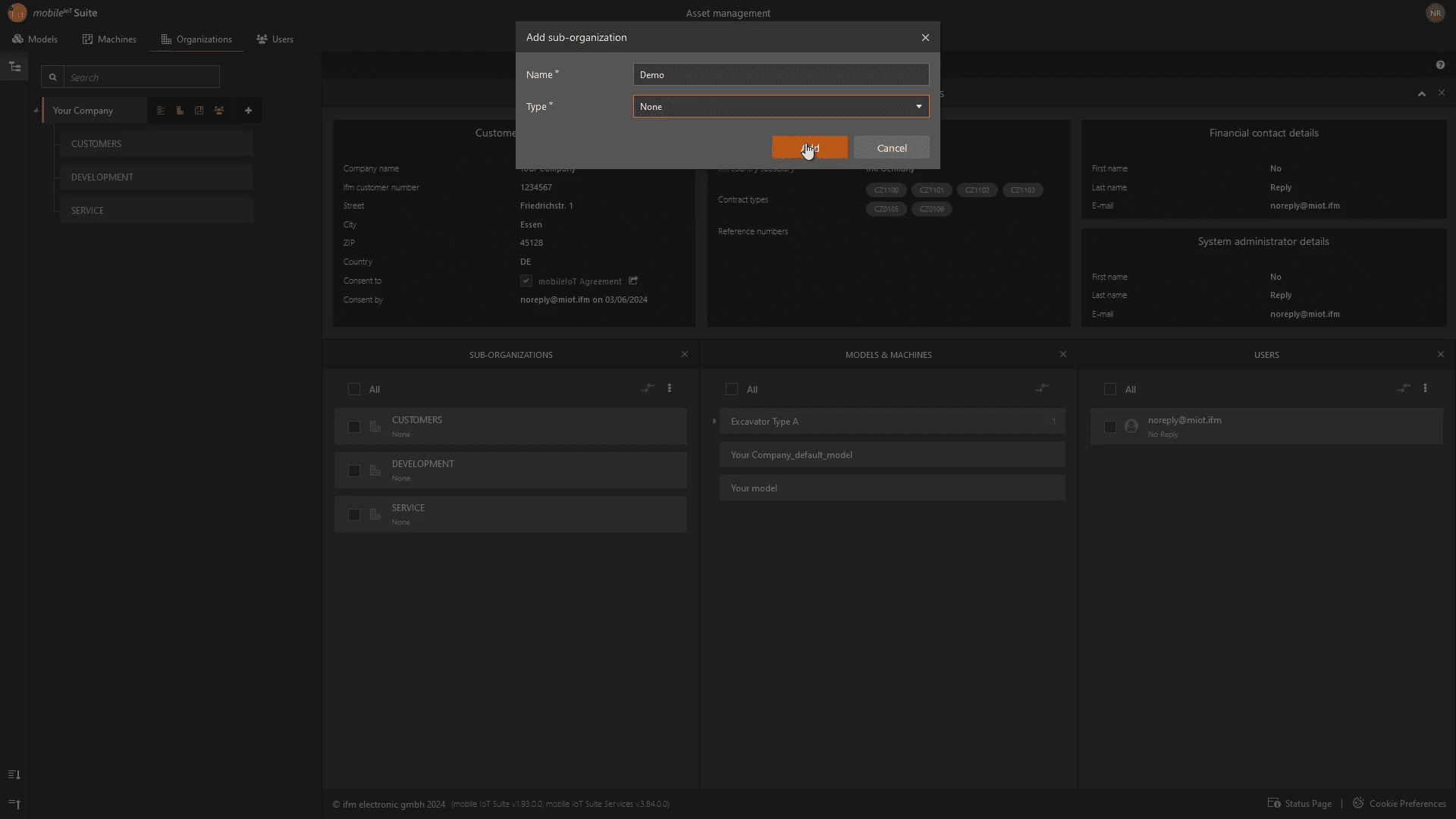Expand the Excavator Type A model row
This screenshot has height=819, width=1456.
pos(714,422)
